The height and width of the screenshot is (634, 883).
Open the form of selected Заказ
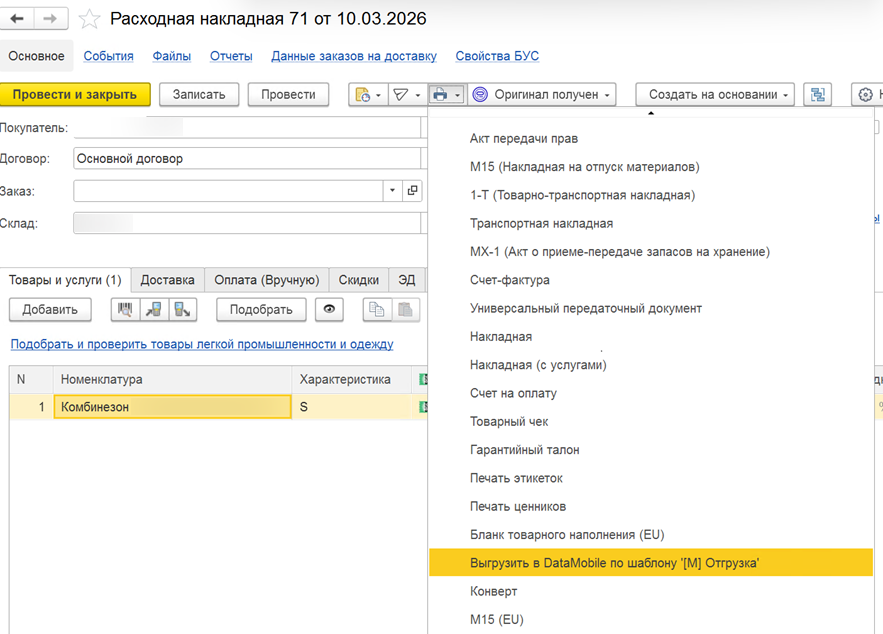pos(412,190)
